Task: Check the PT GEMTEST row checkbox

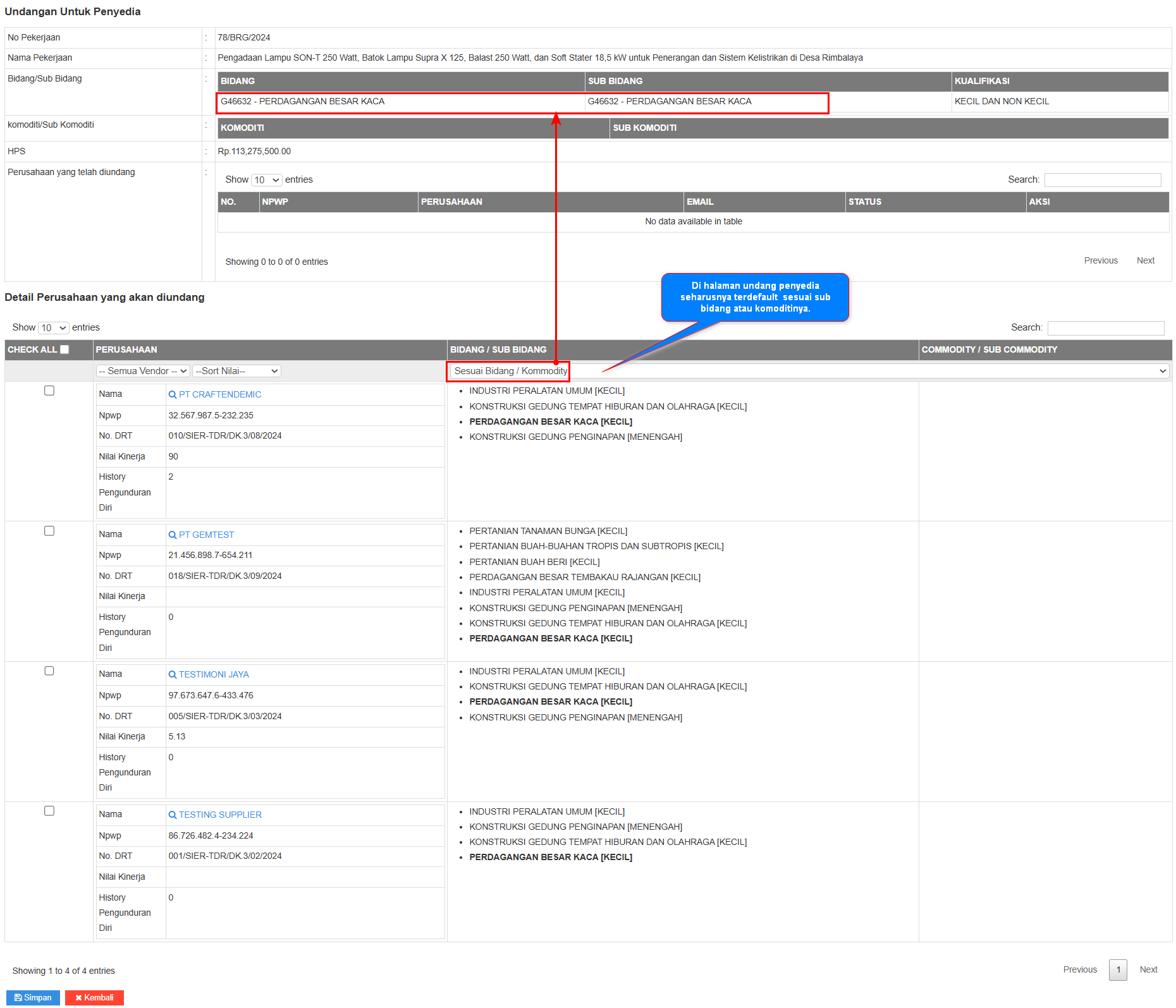Action: (x=49, y=531)
